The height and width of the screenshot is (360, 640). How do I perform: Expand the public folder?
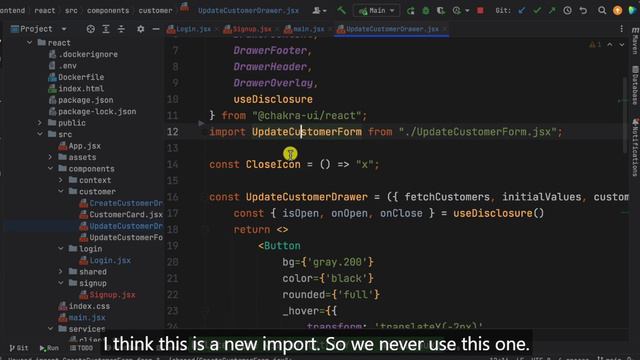pyautogui.click(x=40, y=122)
